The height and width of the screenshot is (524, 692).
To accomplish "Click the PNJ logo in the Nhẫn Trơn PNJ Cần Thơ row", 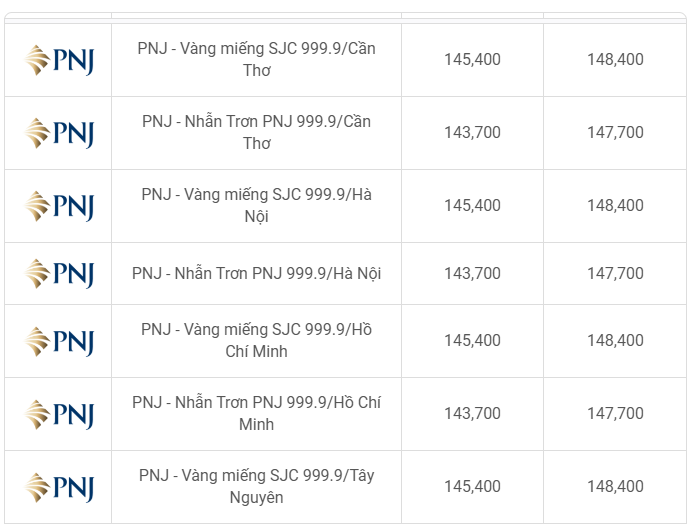I will click(x=59, y=133).
